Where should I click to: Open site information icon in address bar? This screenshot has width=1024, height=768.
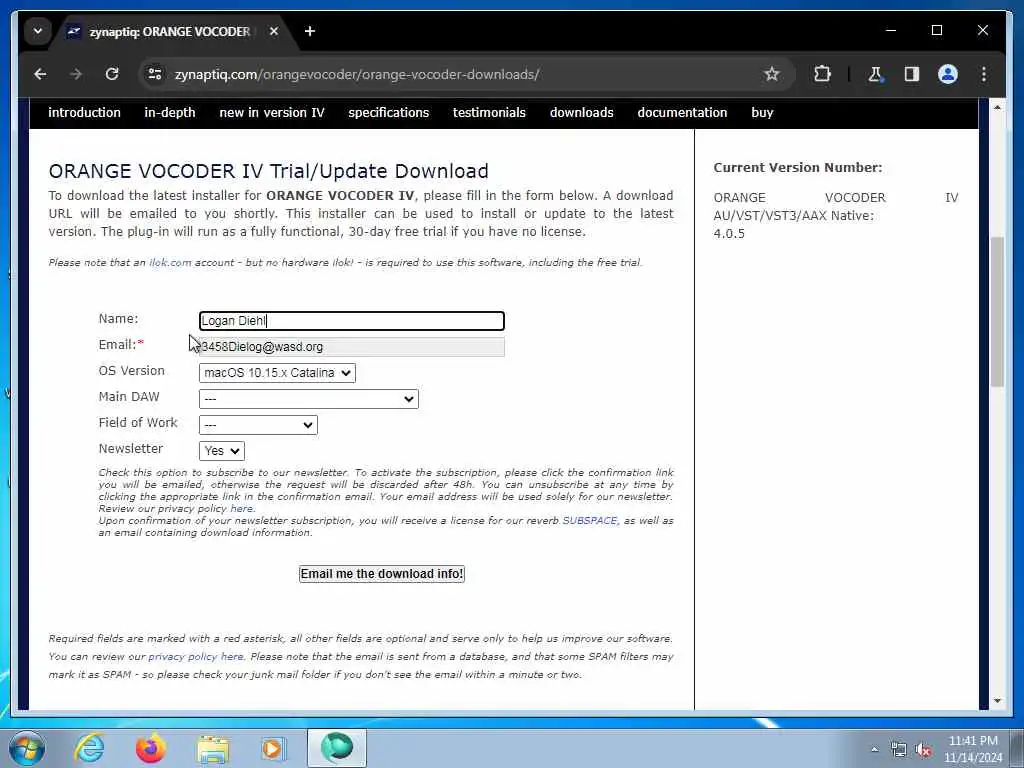click(155, 74)
